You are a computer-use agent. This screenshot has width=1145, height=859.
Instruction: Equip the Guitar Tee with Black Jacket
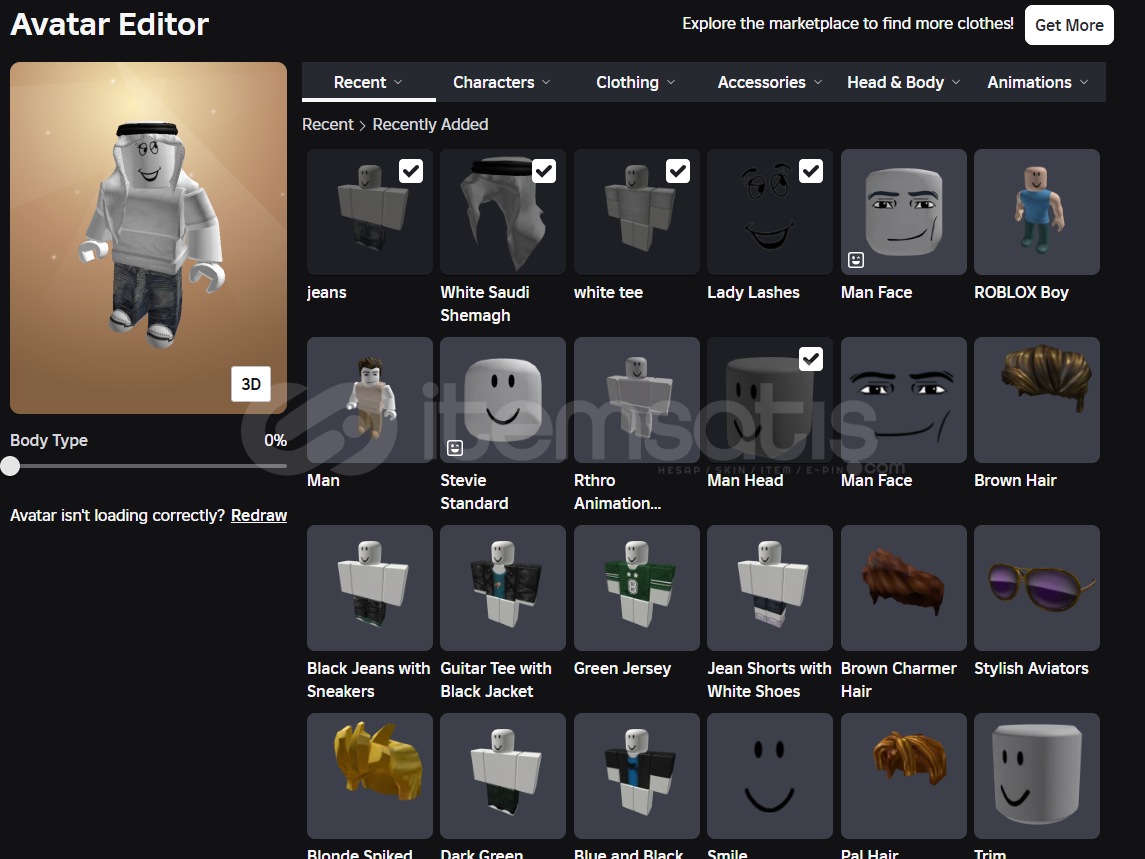pyautogui.click(x=502, y=588)
